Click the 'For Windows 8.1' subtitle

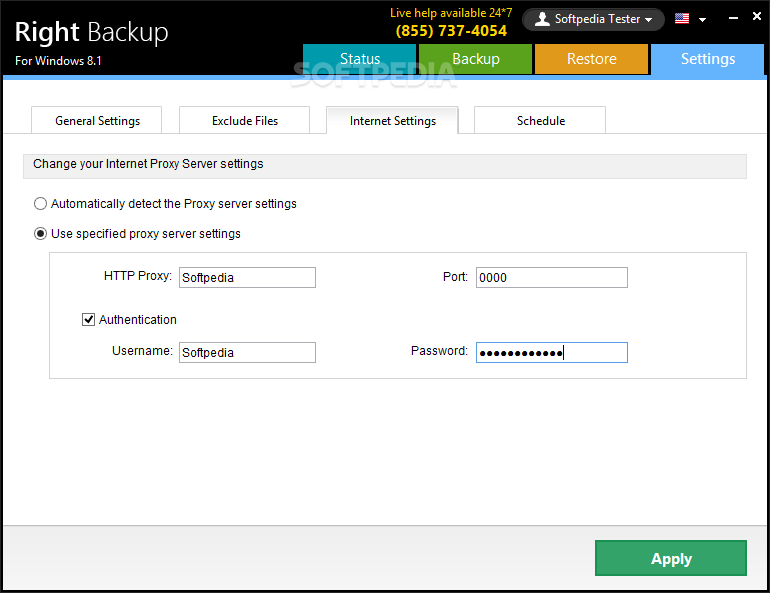click(58, 61)
